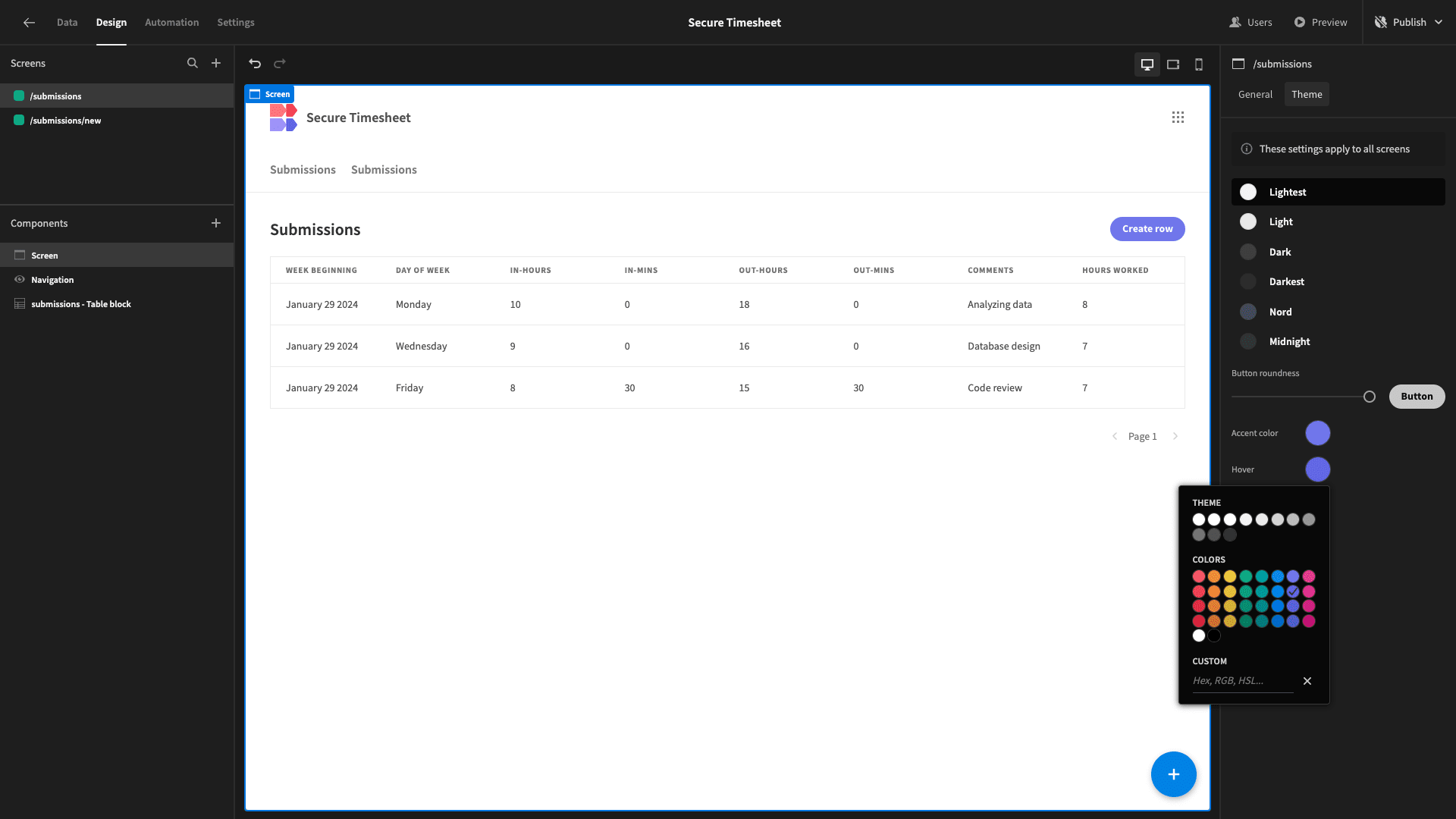
Task: Pick the black color swatch
Action: coord(1214,635)
